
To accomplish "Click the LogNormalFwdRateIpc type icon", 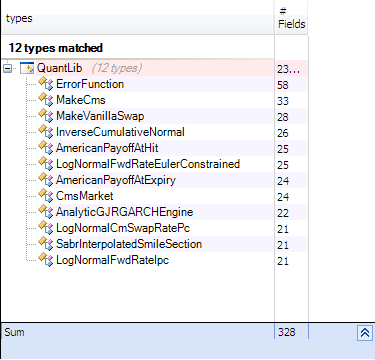I will (46, 260).
